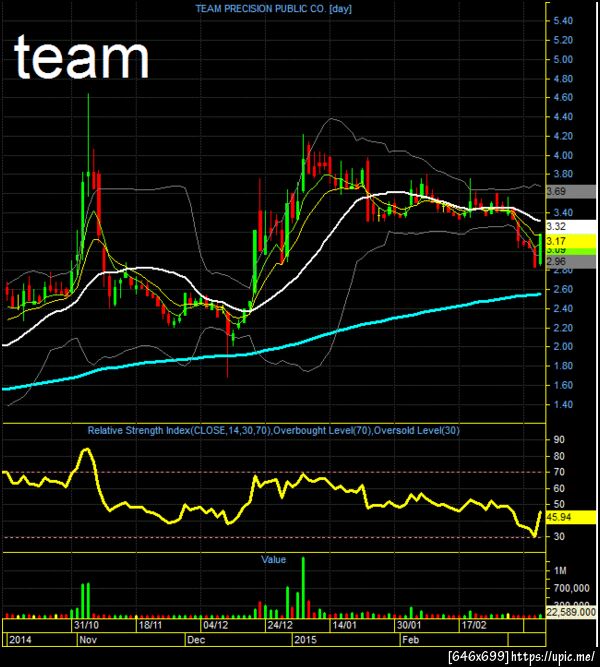Click the 4.00 price axis label
This screenshot has height=667, width=600.
(x=563, y=155)
